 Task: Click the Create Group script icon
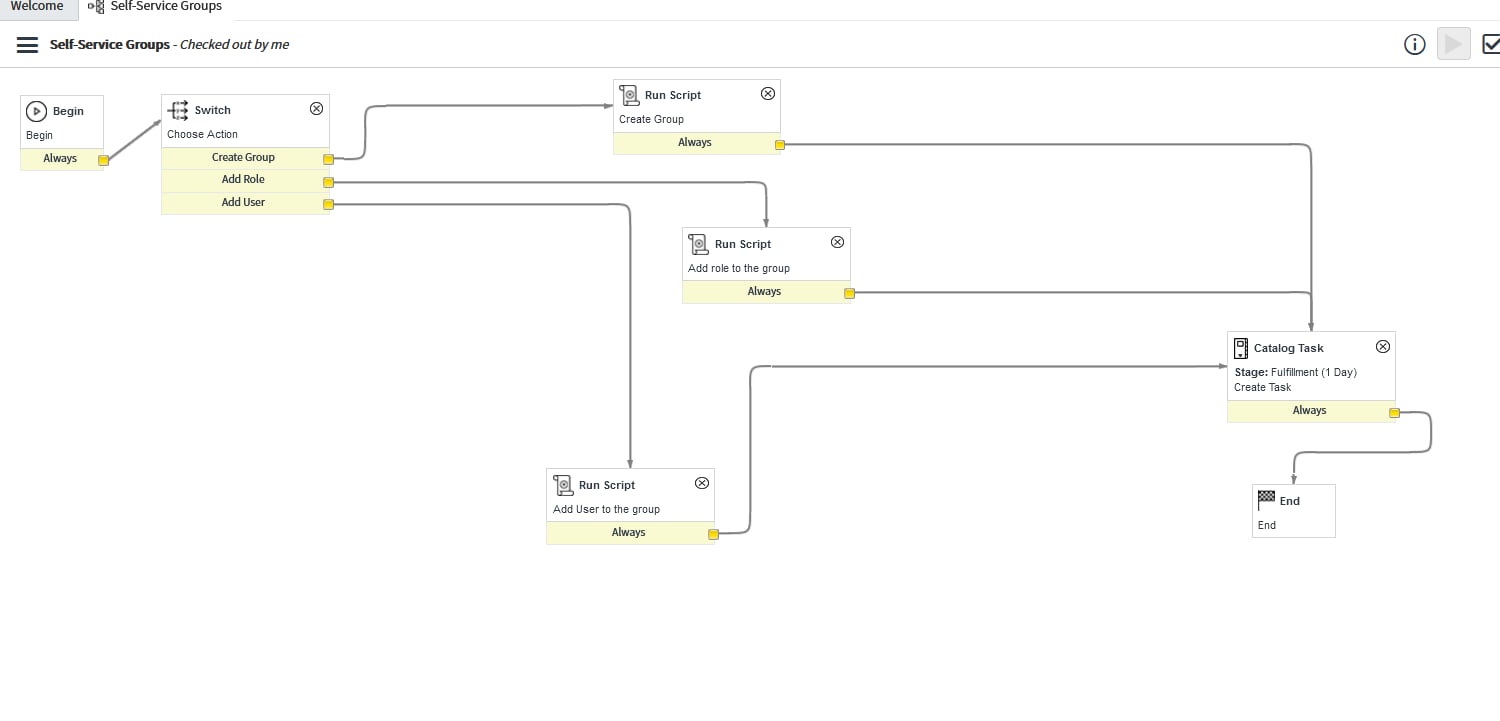[x=629, y=95]
